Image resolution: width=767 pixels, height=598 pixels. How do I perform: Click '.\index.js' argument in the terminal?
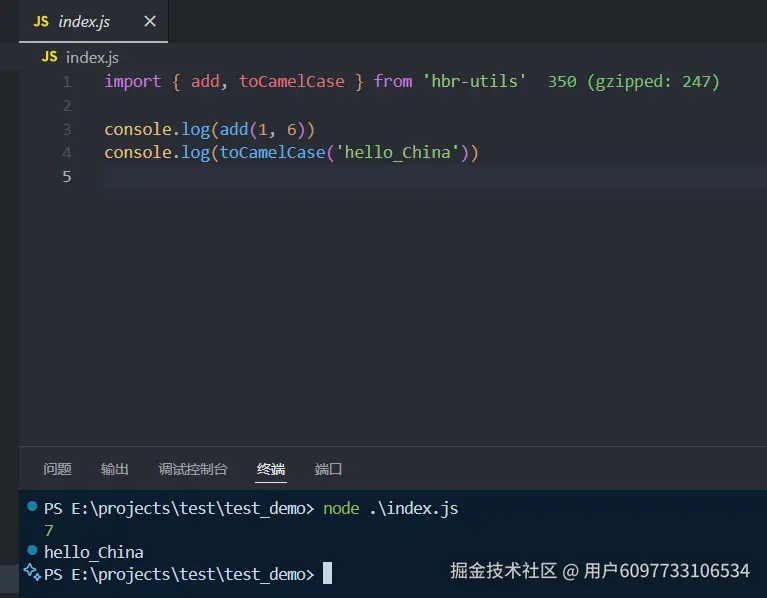pos(414,509)
